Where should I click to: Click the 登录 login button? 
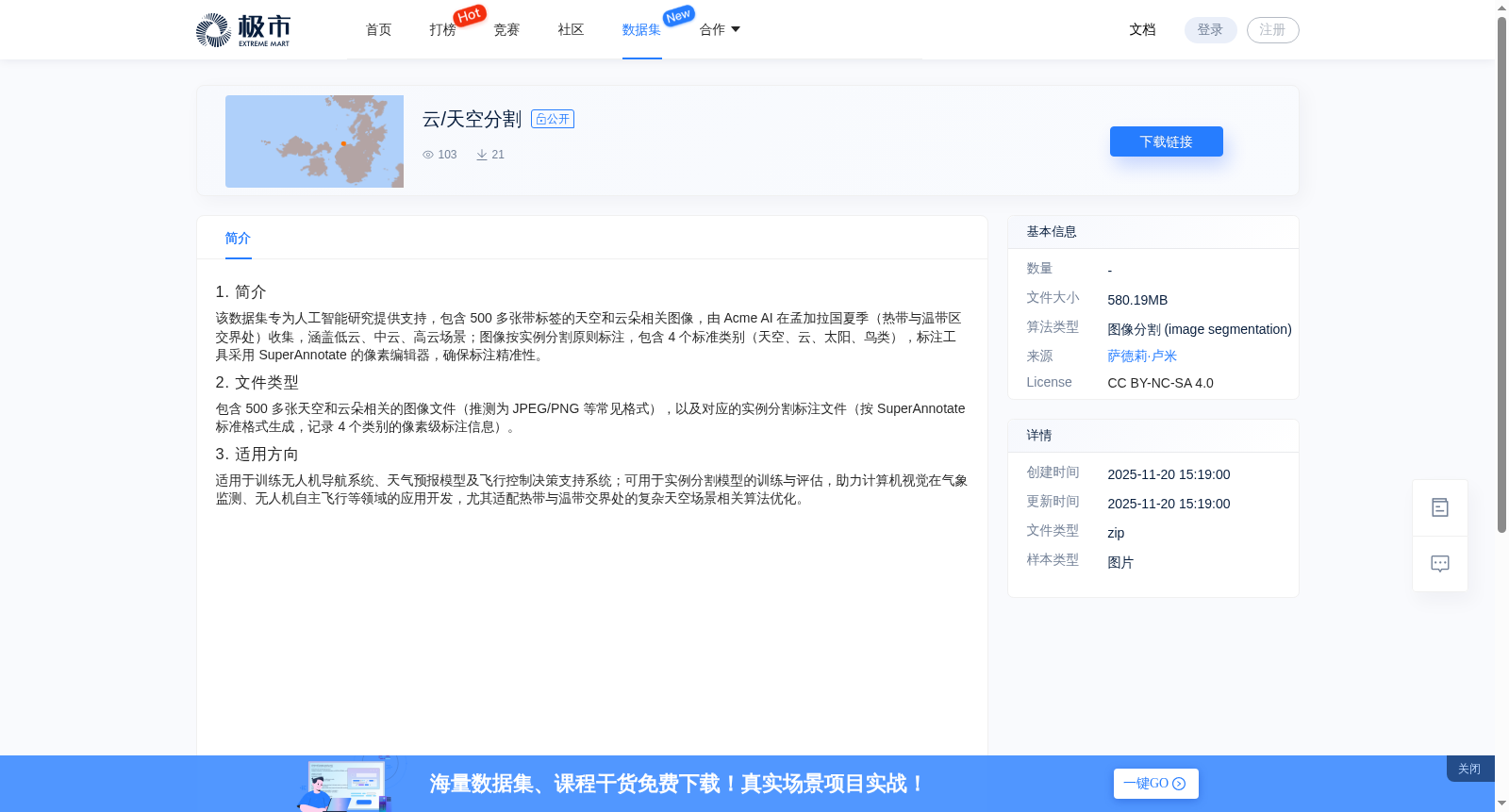(1210, 30)
